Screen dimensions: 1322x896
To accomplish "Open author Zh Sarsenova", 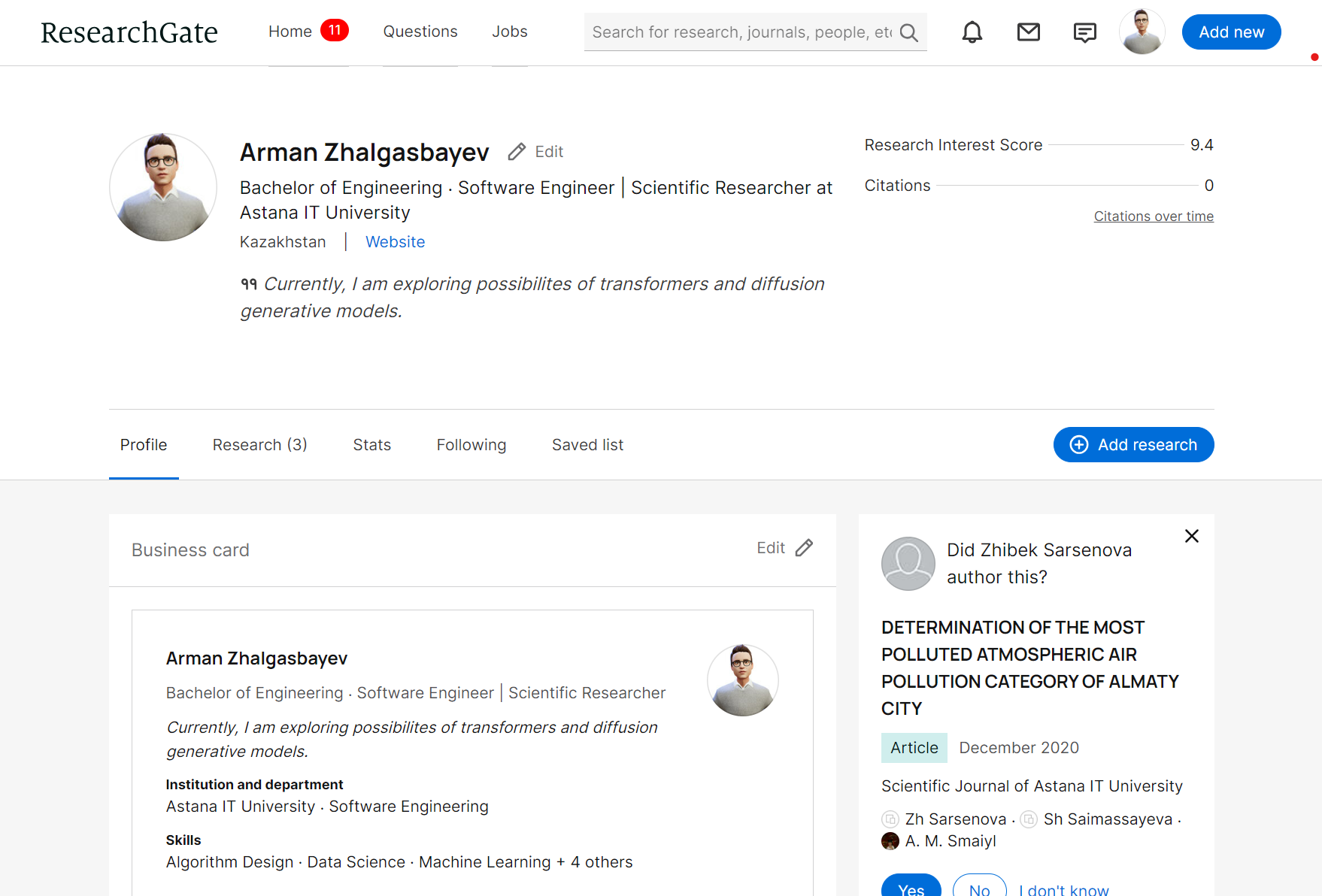I will [x=955, y=819].
